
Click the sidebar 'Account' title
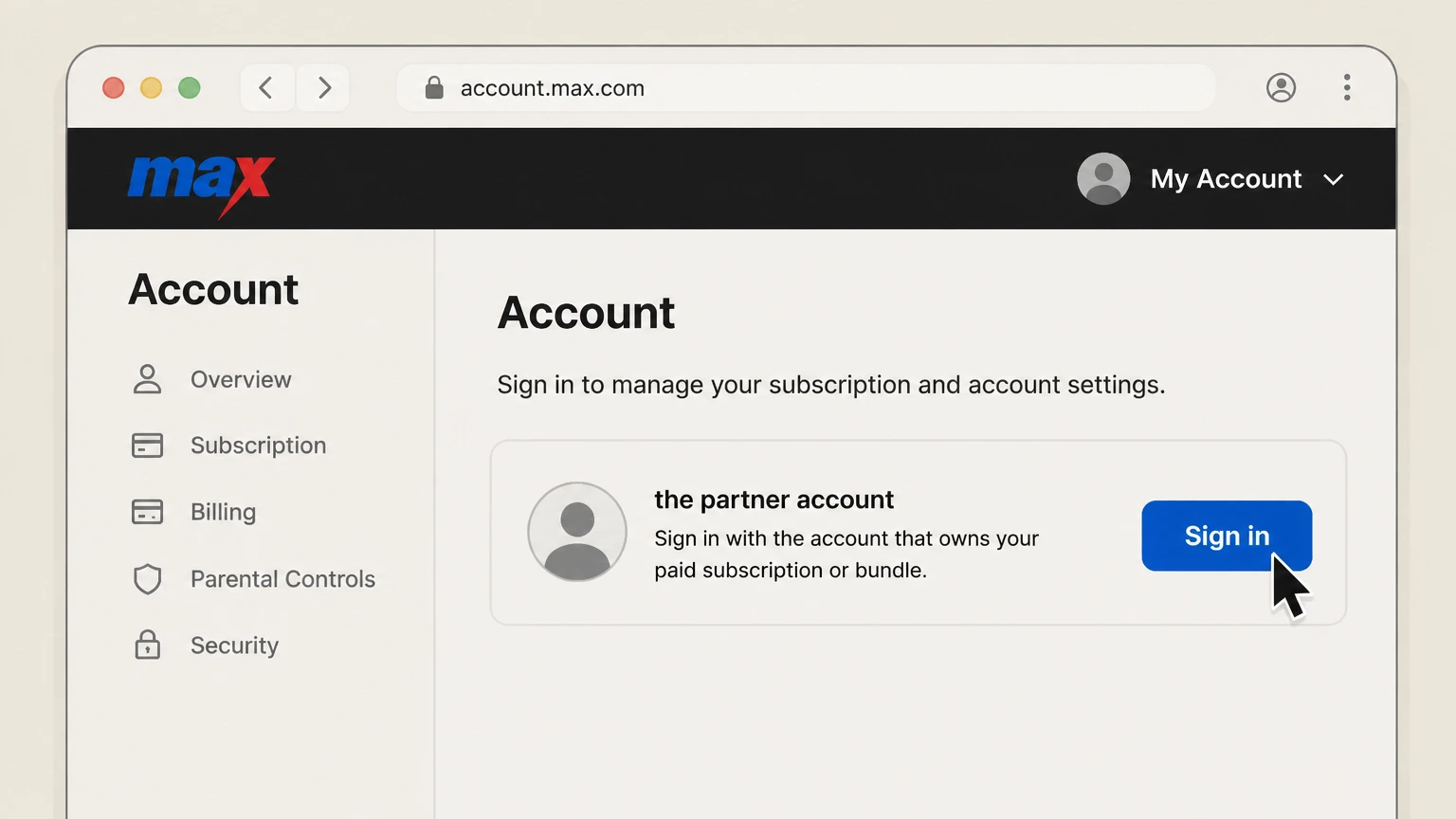213,289
